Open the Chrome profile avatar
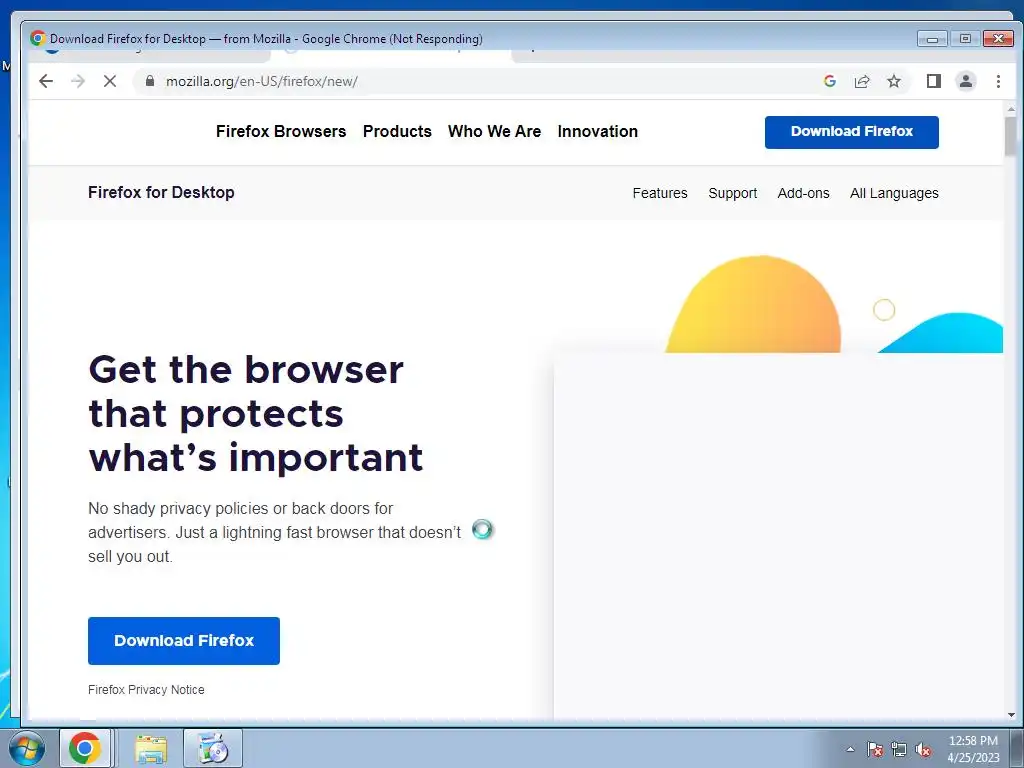Screen dimensions: 1024x768 click(966, 81)
